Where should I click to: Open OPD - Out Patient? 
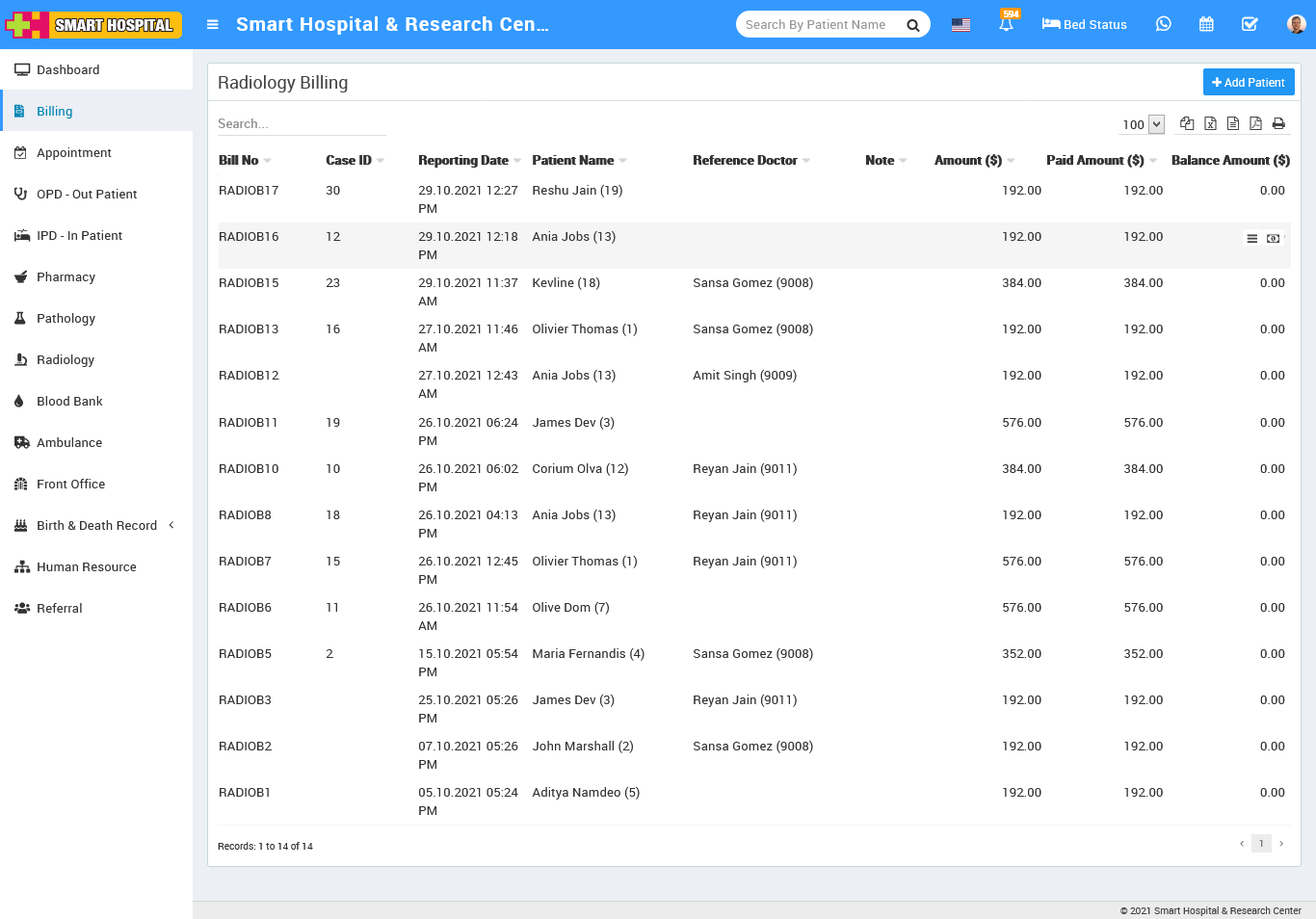pyautogui.click(x=96, y=194)
